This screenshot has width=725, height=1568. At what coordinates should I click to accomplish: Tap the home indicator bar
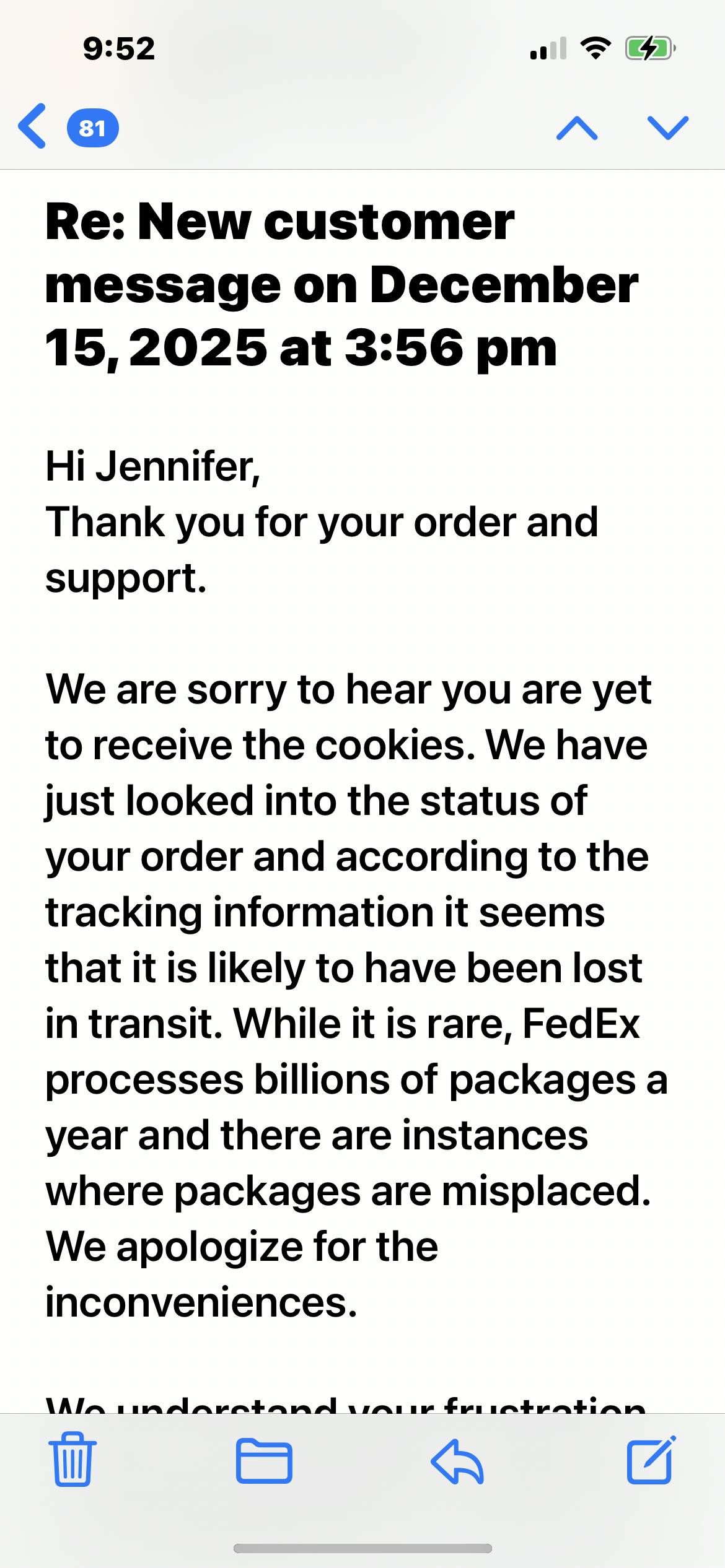click(x=362, y=1549)
